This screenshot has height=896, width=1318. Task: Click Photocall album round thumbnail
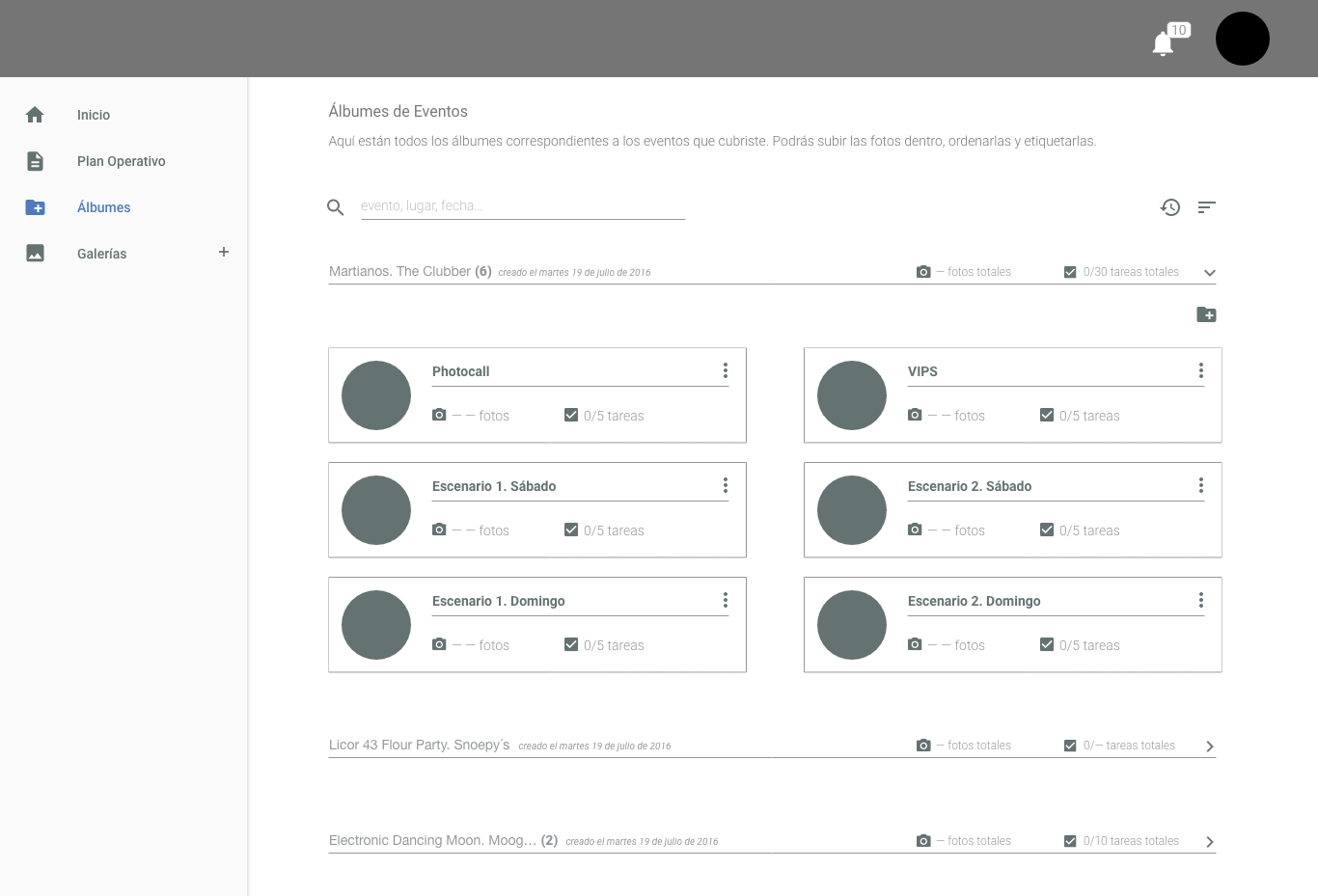[x=376, y=395]
